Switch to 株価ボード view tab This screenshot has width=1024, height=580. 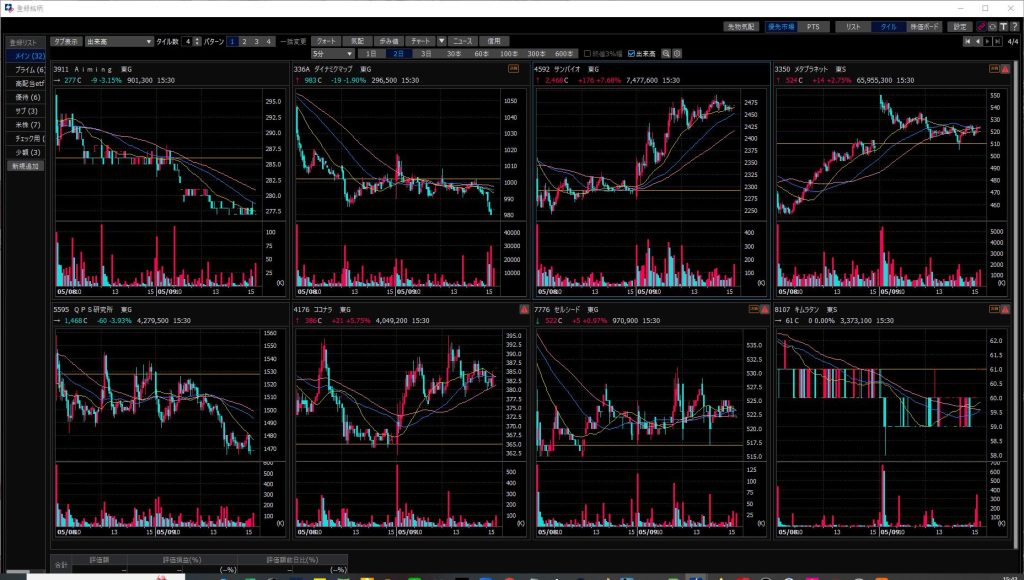[923, 27]
